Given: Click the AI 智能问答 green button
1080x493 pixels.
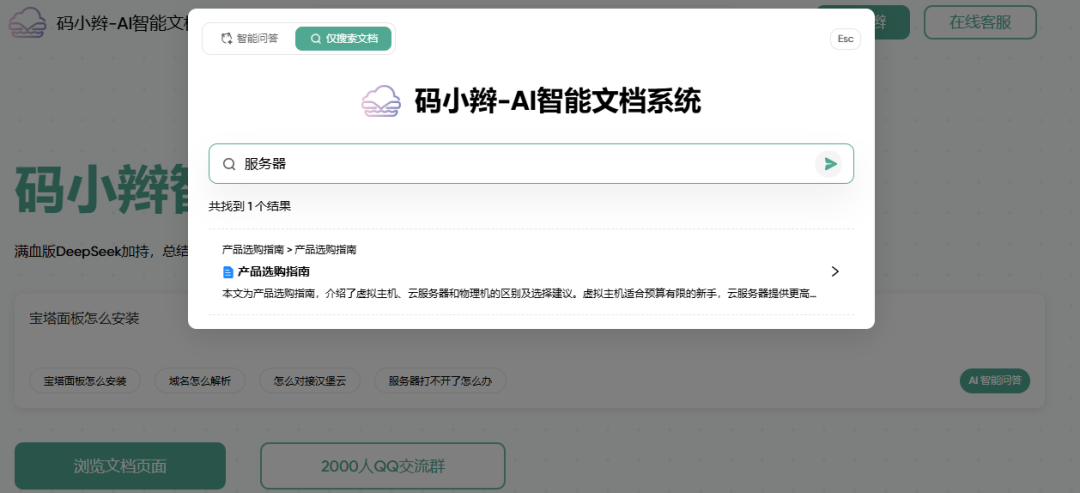Looking at the screenshot, I should (x=995, y=380).
